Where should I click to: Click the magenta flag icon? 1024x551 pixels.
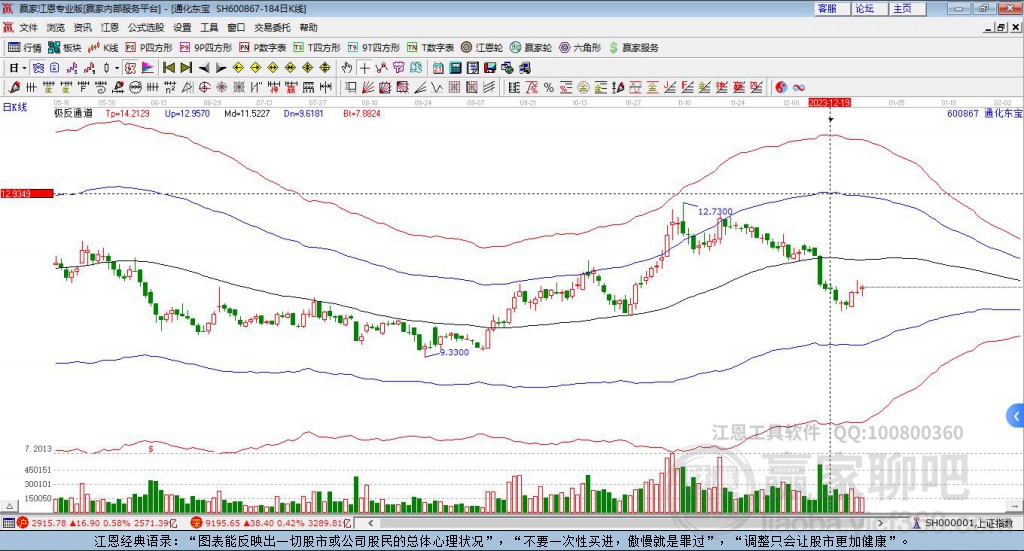pos(148,68)
